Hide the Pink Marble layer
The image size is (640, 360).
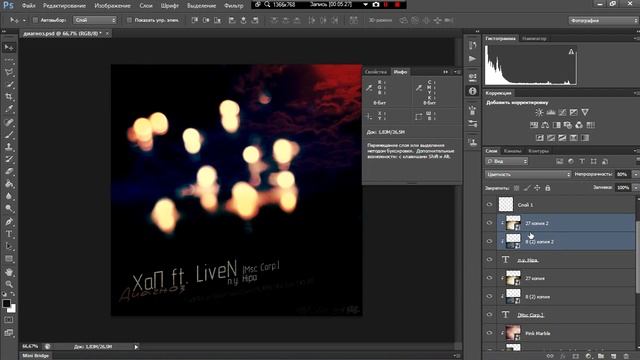[489, 333]
